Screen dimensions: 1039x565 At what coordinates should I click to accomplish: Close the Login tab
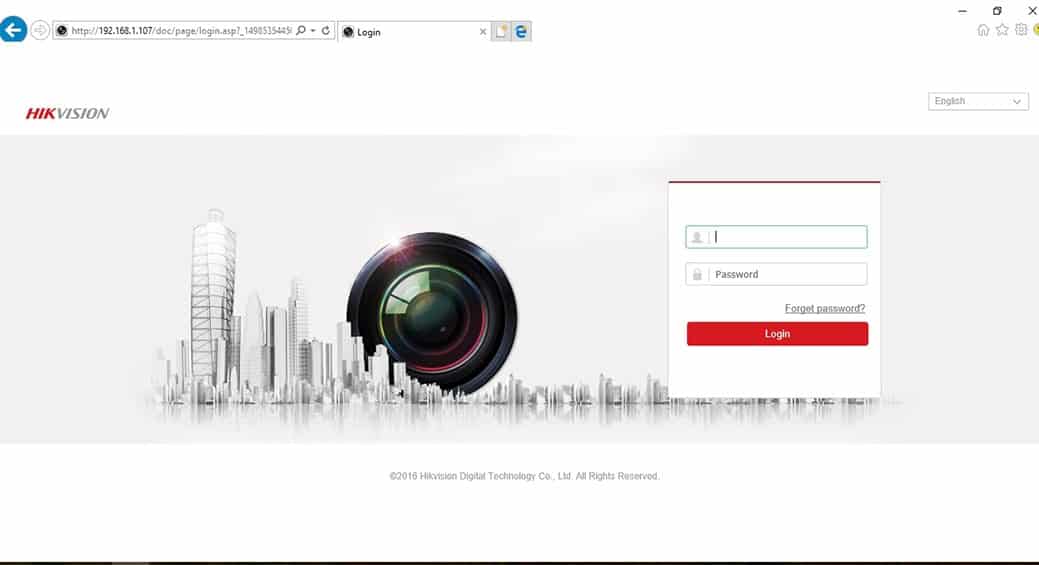(482, 32)
